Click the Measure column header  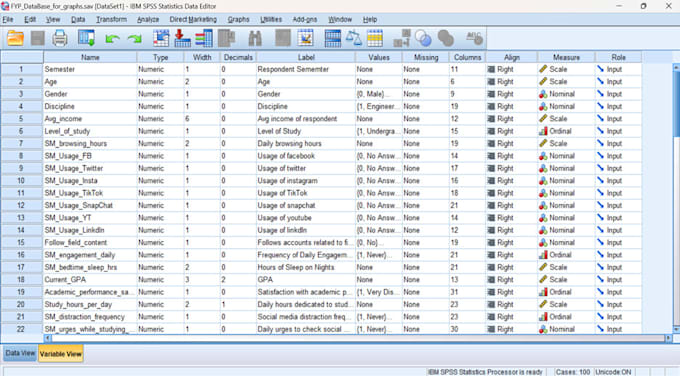tap(566, 57)
